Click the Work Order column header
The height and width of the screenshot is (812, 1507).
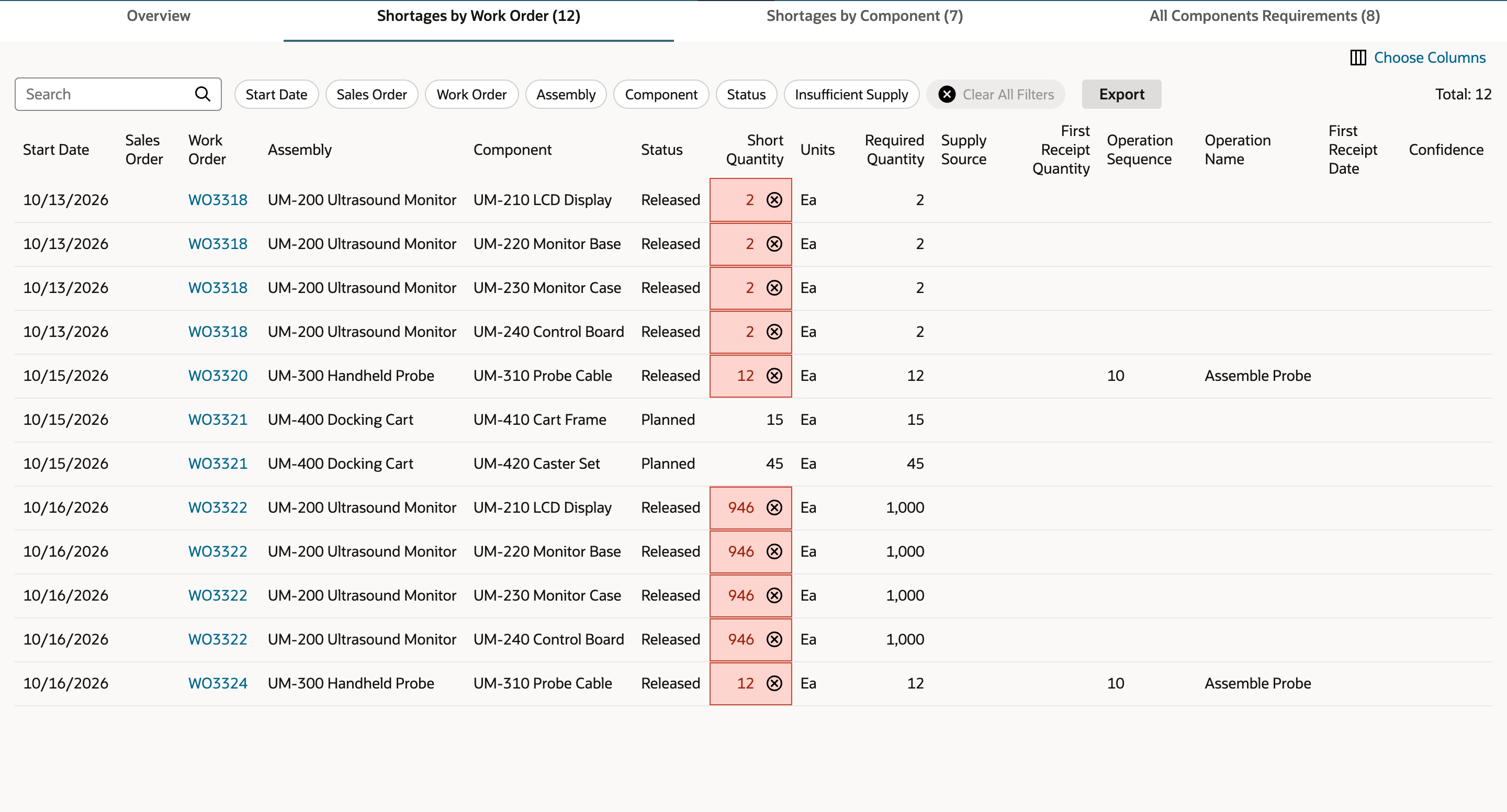(x=207, y=150)
